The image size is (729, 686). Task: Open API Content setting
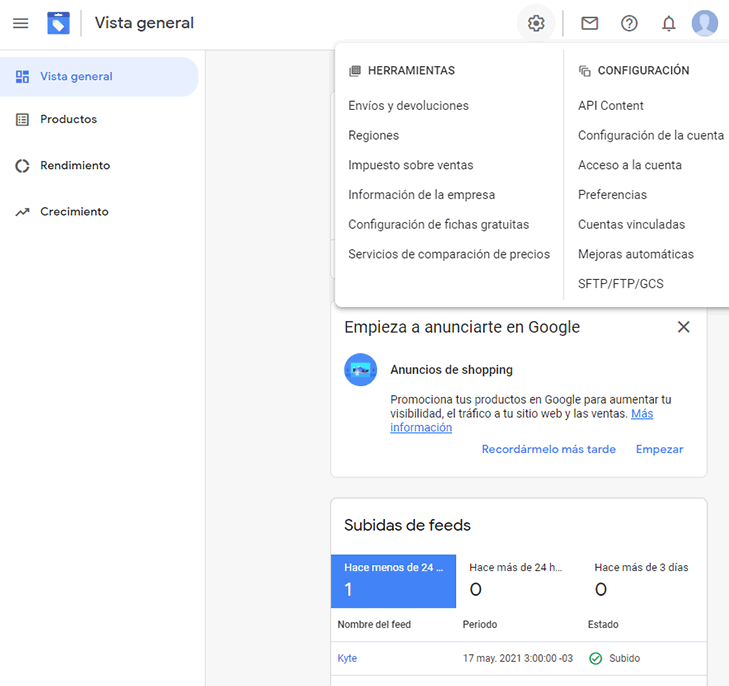pos(610,106)
